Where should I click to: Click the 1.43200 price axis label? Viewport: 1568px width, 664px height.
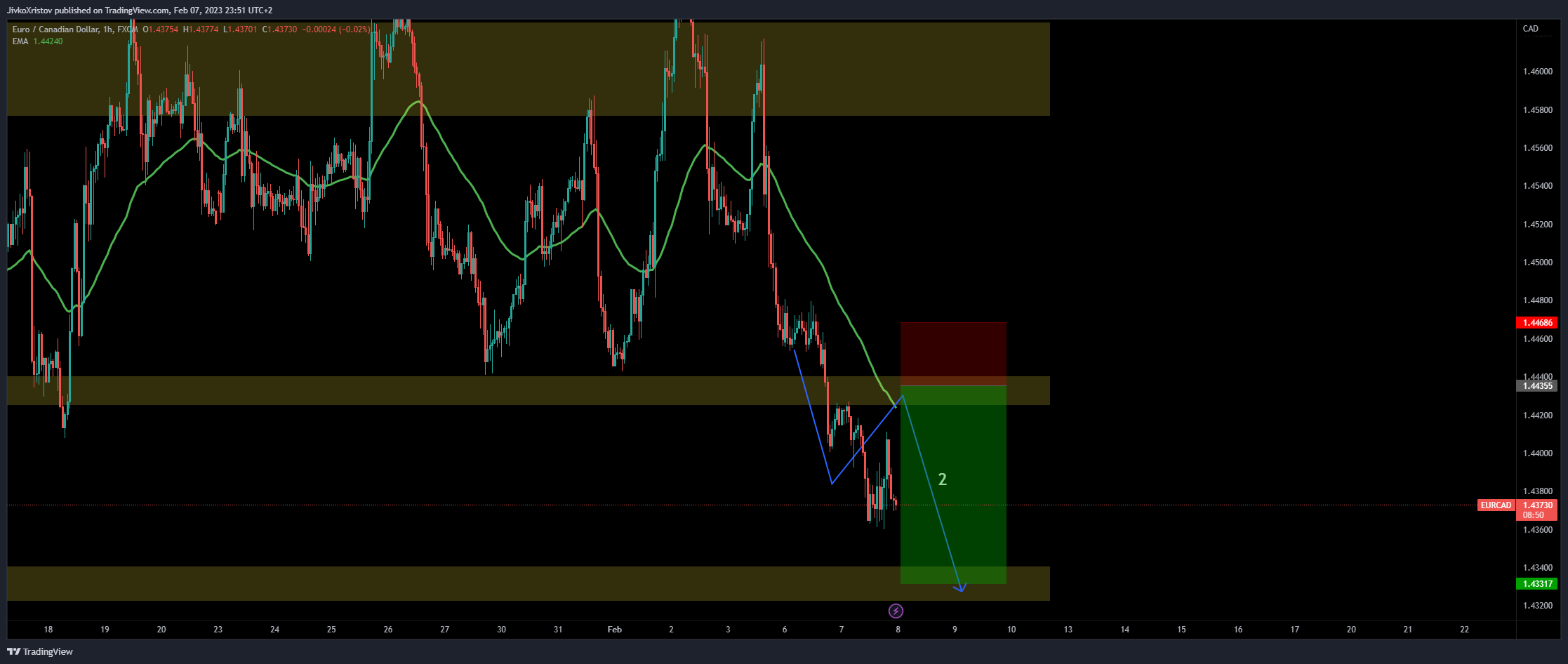(1538, 606)
